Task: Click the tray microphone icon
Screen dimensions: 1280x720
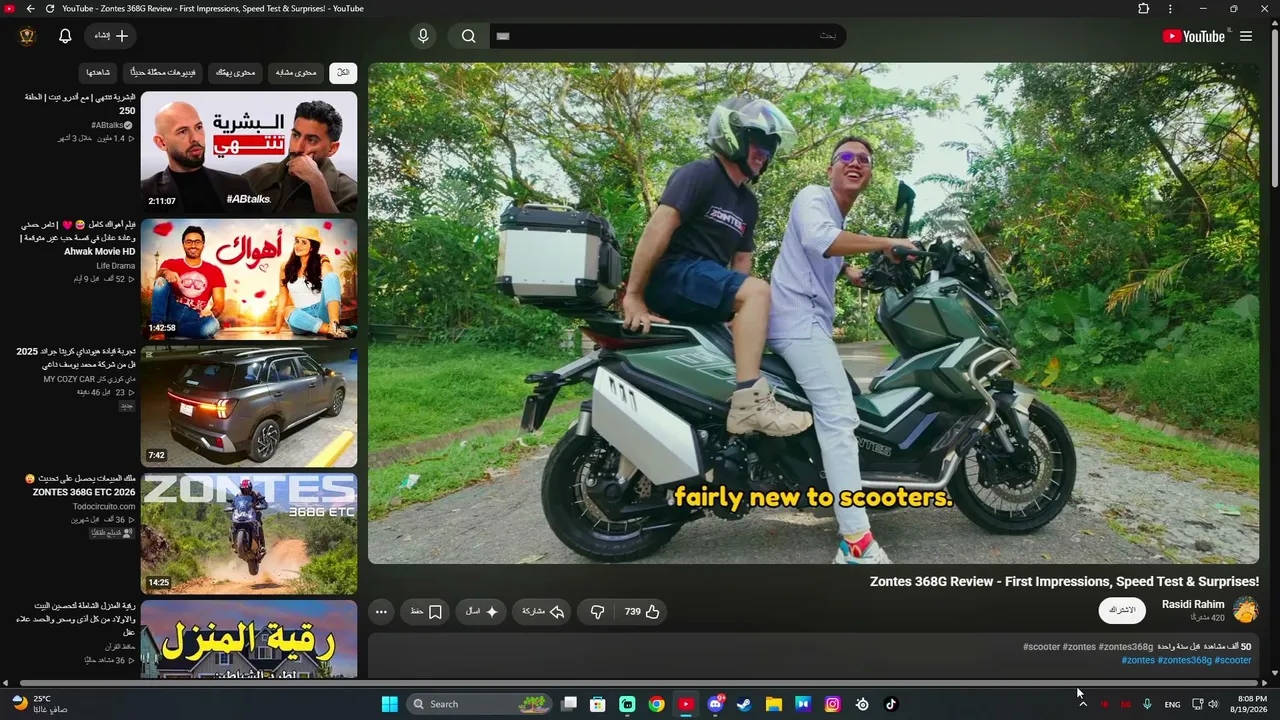Action: tap(1147, 704)
